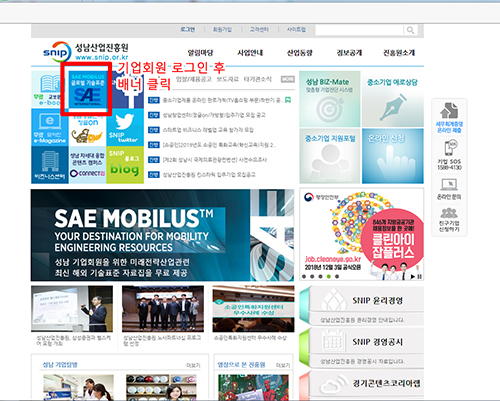Open the connect21 contents campus tile
The width and height of the screenshot is (500, 401).
pos(87,165)
